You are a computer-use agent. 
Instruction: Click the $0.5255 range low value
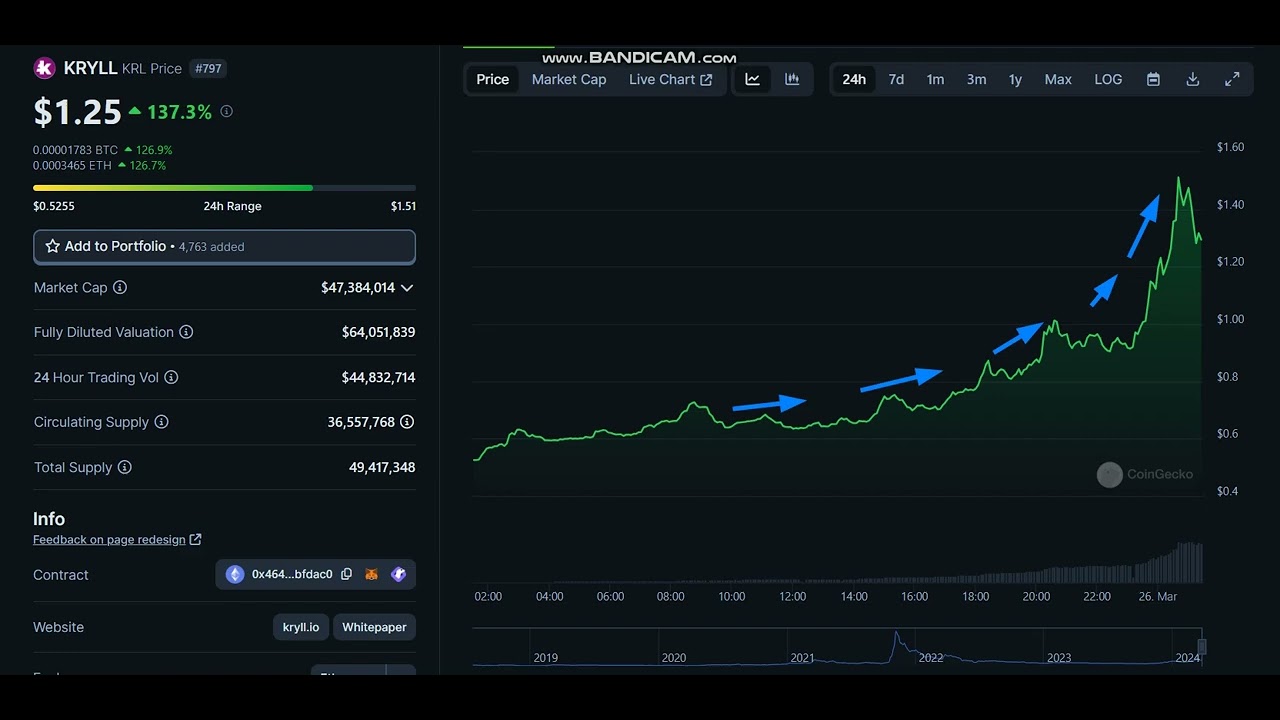[x=54, y=206]
